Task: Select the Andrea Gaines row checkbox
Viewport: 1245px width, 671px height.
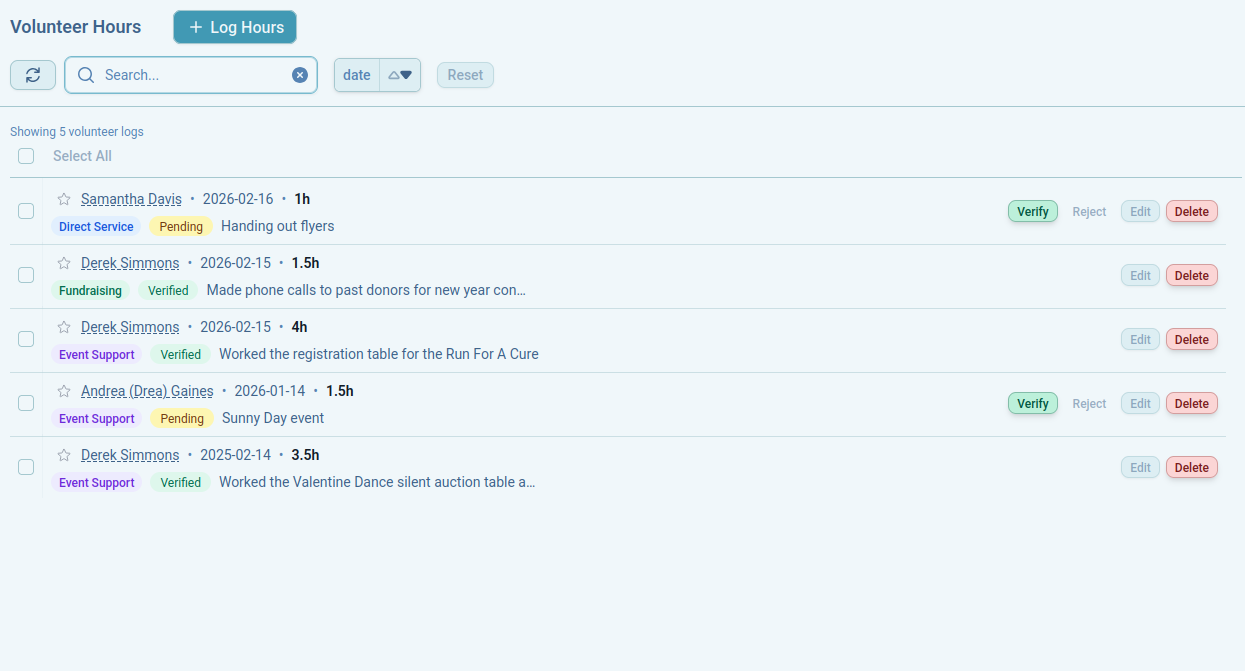Action: (x=26, y=403)
